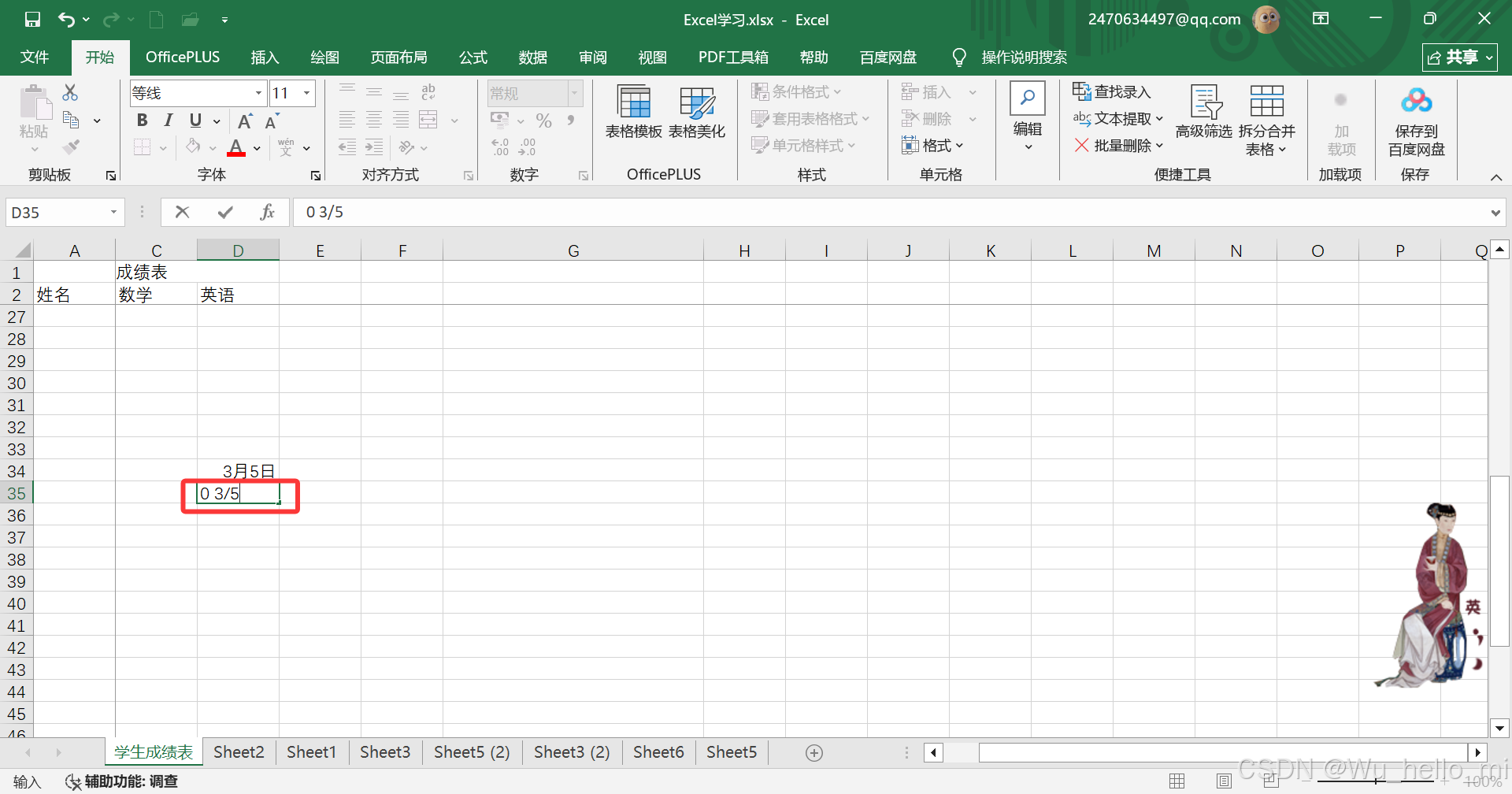
Task: Cancel entry with formula bar X
Action: (182, 212)
